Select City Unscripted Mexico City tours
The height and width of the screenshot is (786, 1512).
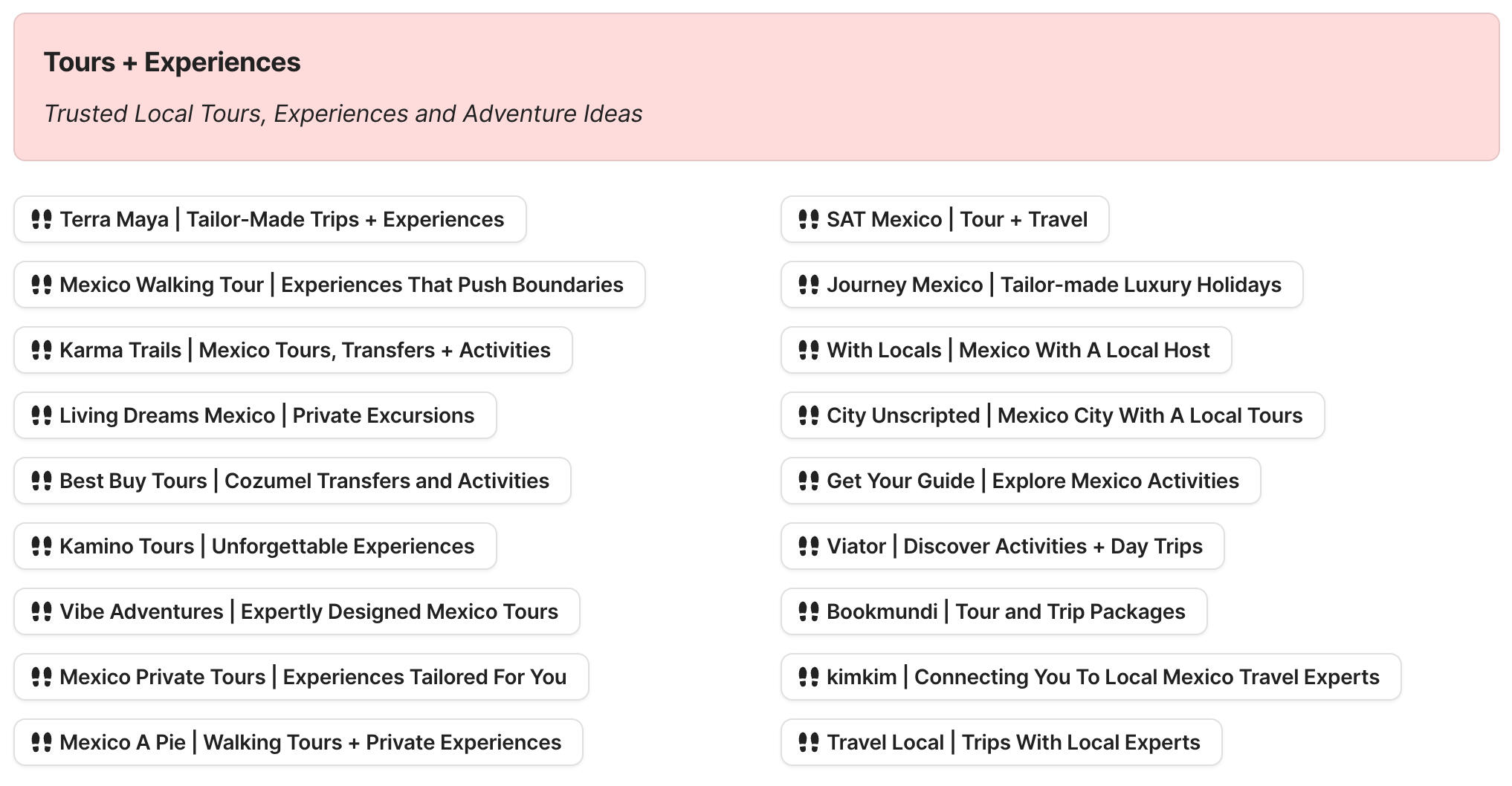coord(1064,415)
